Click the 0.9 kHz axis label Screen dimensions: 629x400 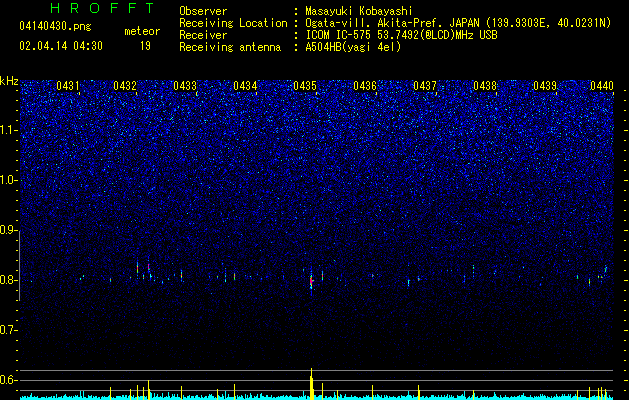coord(8,230)
